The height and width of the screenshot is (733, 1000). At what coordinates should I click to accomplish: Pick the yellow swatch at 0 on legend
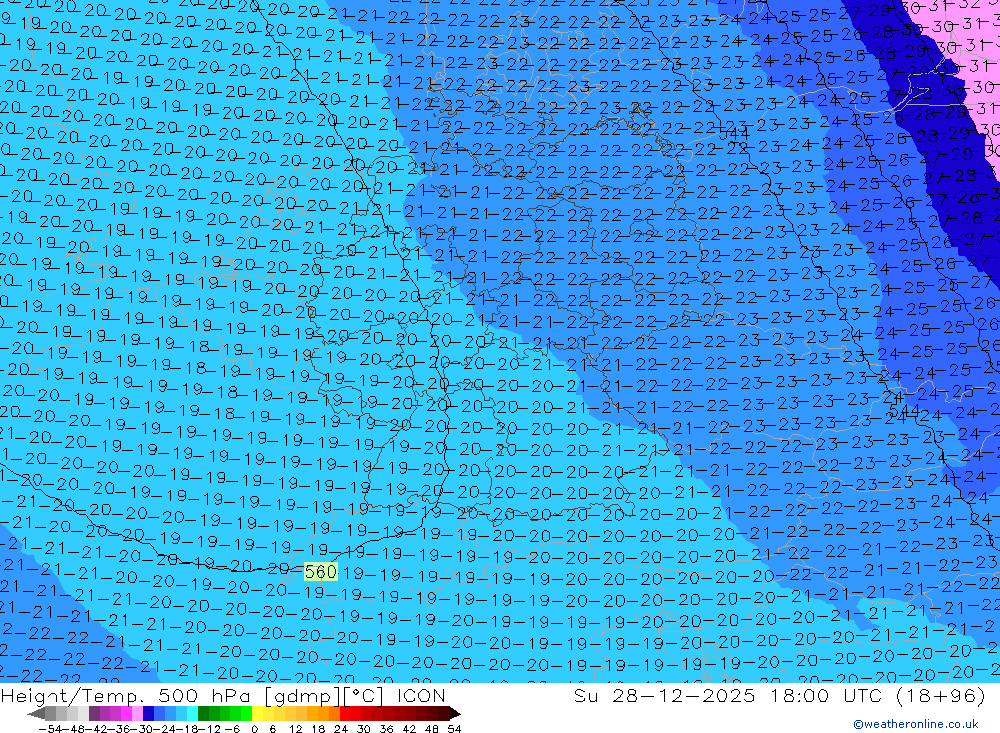click(x=259, y=713)
